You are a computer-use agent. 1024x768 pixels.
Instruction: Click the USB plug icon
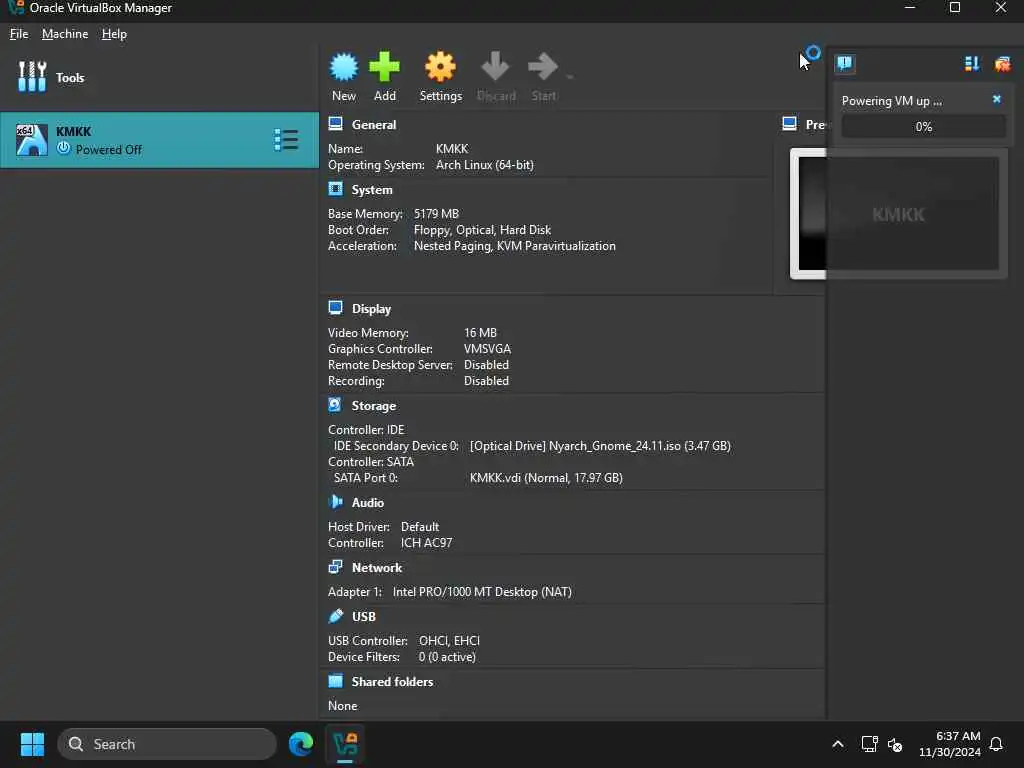(x=336, y=616)
